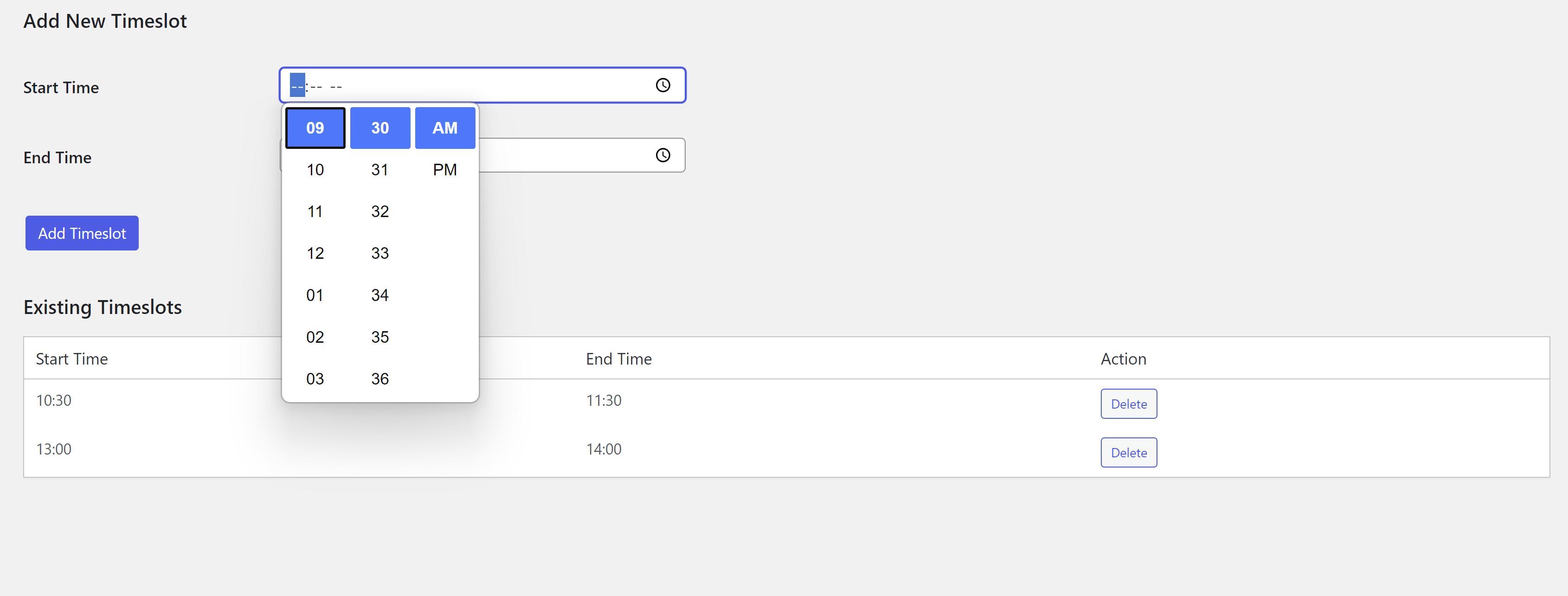Focus the Start Time input field

(x=475, y=86)
